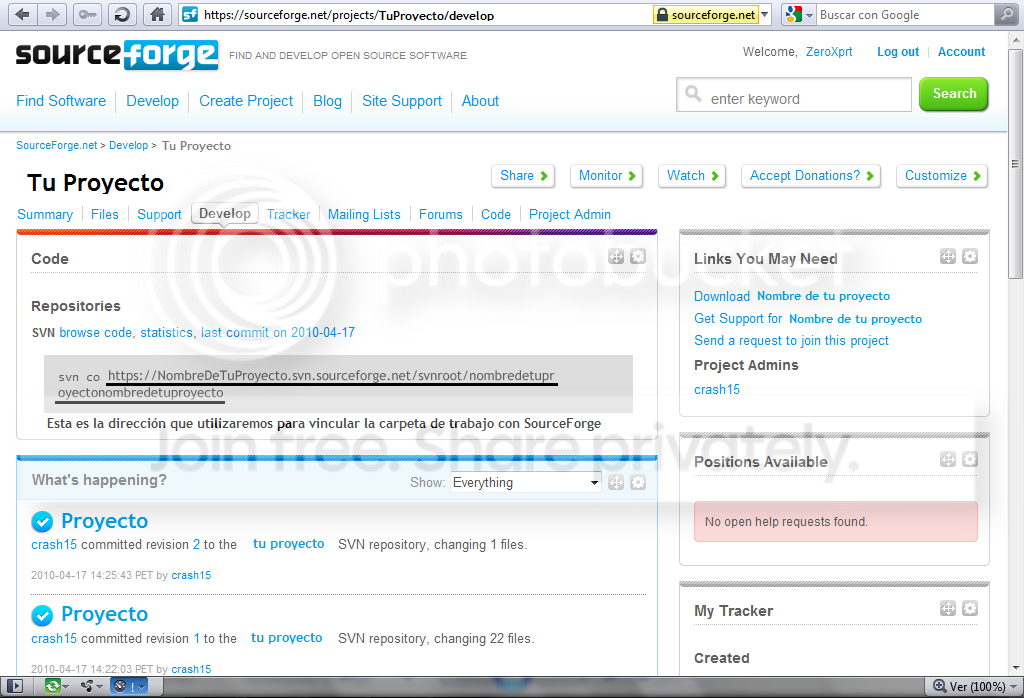
Task: Switch to the Summary tab
Action: 45,214
